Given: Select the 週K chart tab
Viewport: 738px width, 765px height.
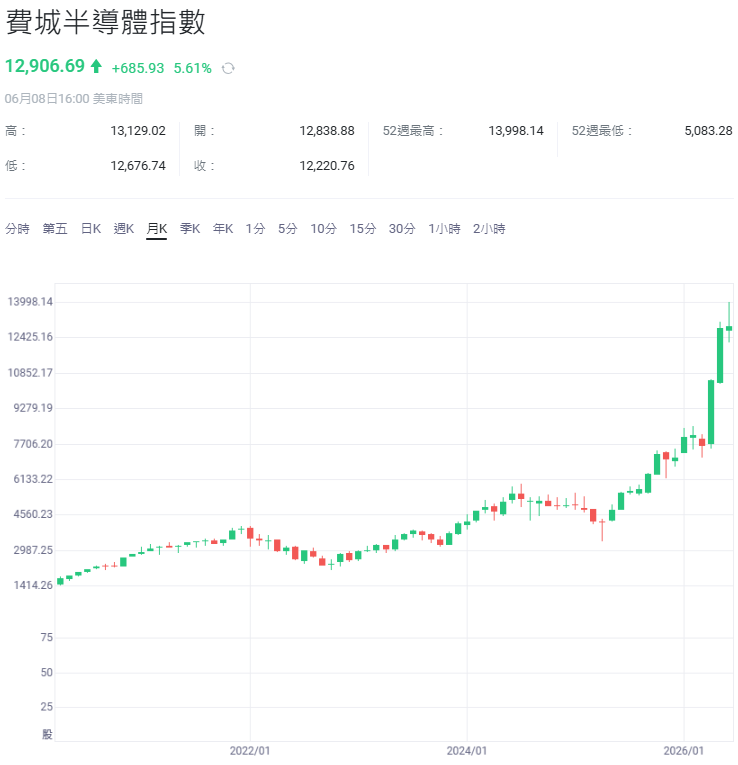Looking at the screenshot, I should click(x=123, y=228).
